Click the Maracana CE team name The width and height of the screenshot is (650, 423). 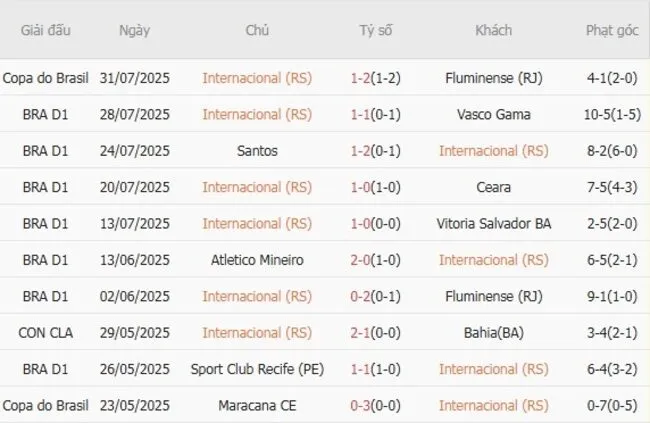[257, 405]
